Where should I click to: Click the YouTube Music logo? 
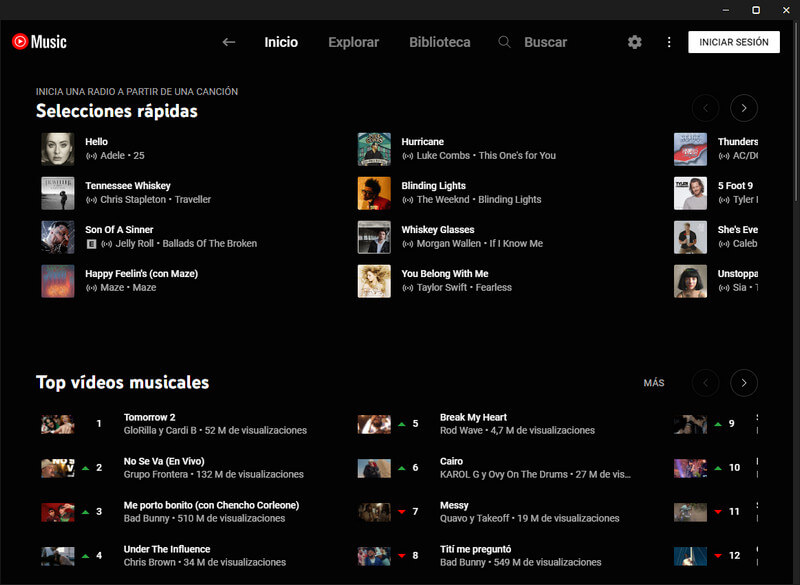39,42
